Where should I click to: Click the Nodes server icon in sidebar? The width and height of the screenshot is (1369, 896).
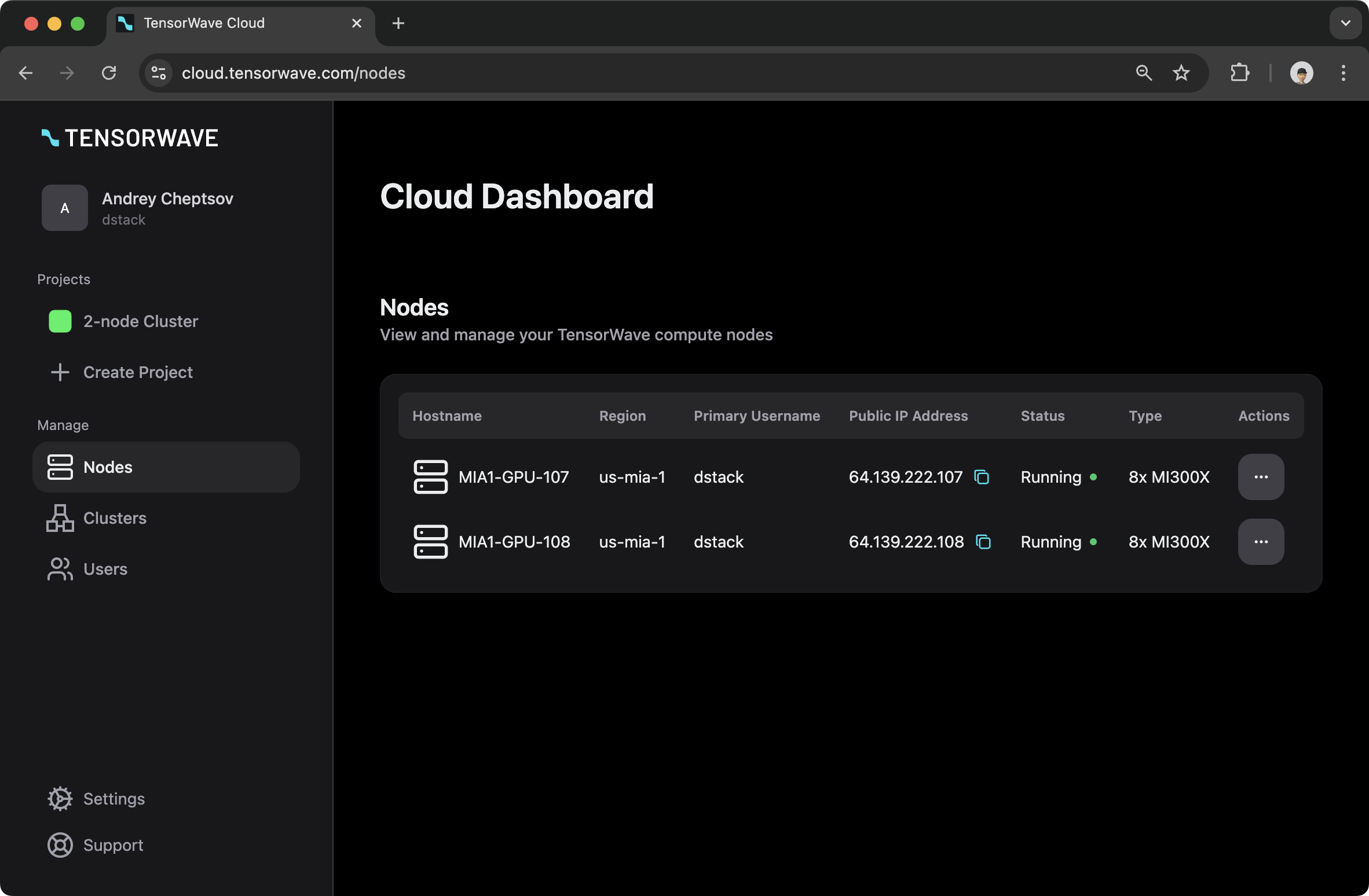point(60,467)
